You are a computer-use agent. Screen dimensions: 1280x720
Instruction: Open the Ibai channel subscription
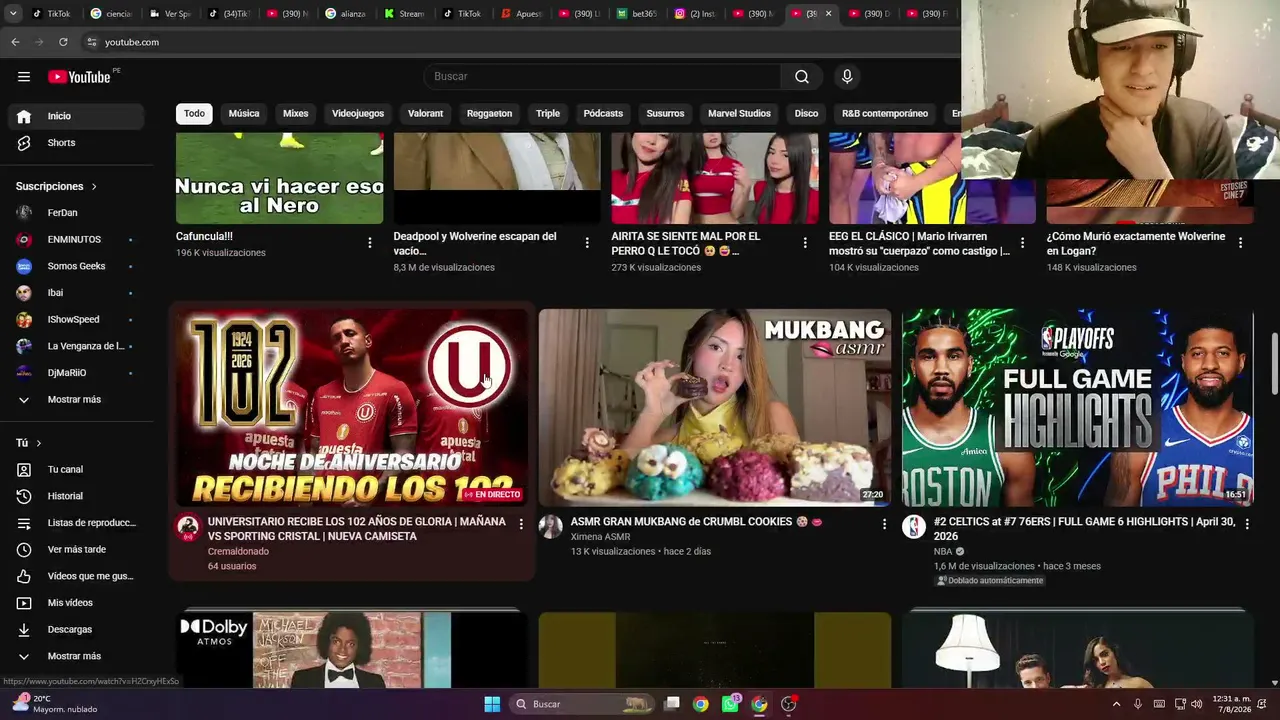(x=76, y=293)
